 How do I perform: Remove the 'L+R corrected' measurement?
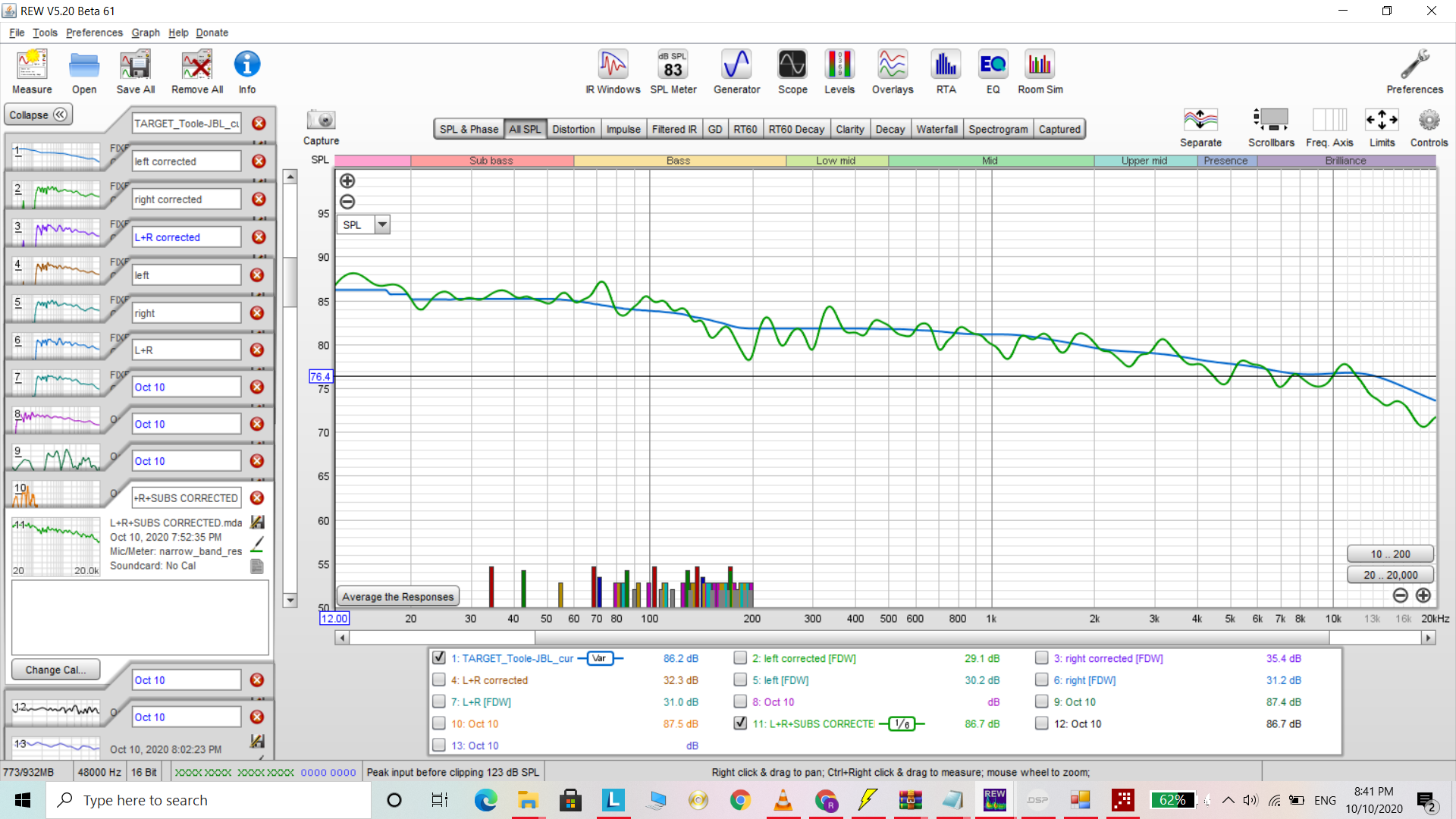click(259, 237)
